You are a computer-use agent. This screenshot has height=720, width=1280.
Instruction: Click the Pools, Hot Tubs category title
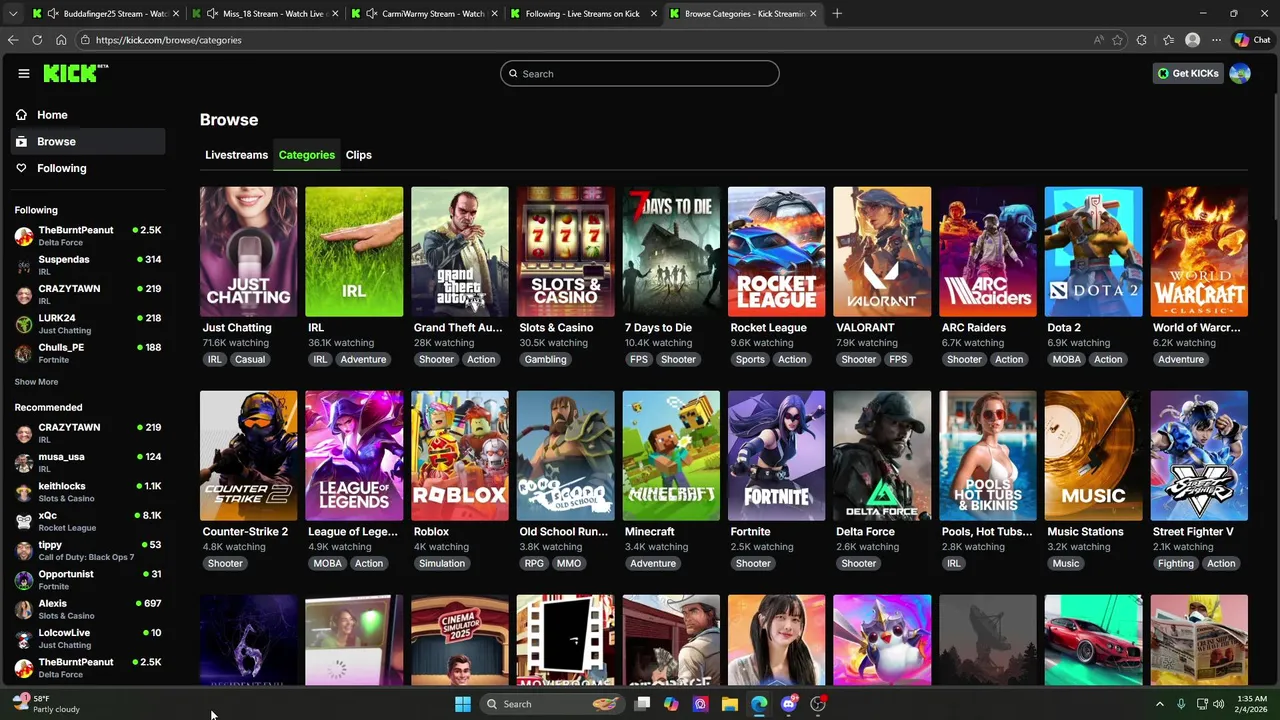(x=987, y=532)
